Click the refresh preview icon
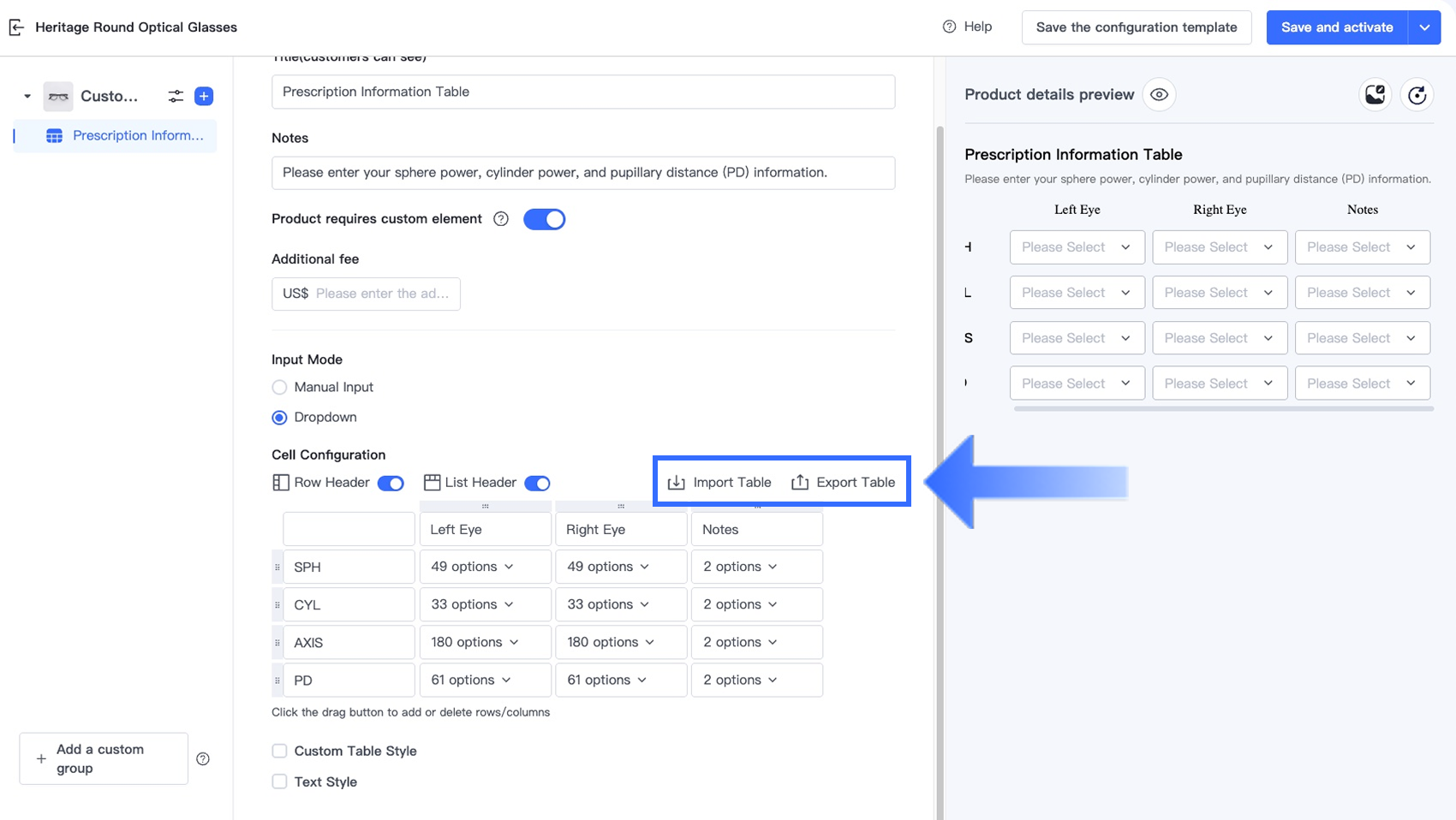Screen dimensions: 1456x820 [1417, 95]
